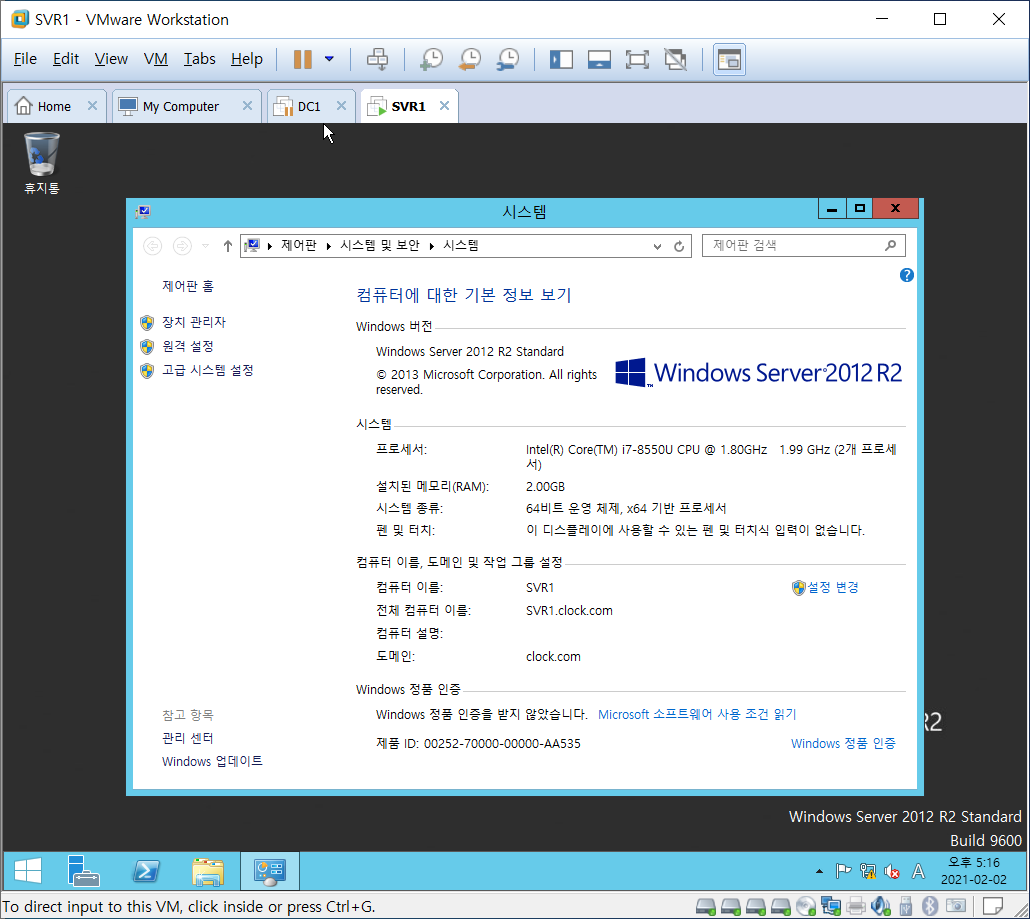Viewport: 1030px width, 919px height.
Task: Open the View menu
Action: 111,58
